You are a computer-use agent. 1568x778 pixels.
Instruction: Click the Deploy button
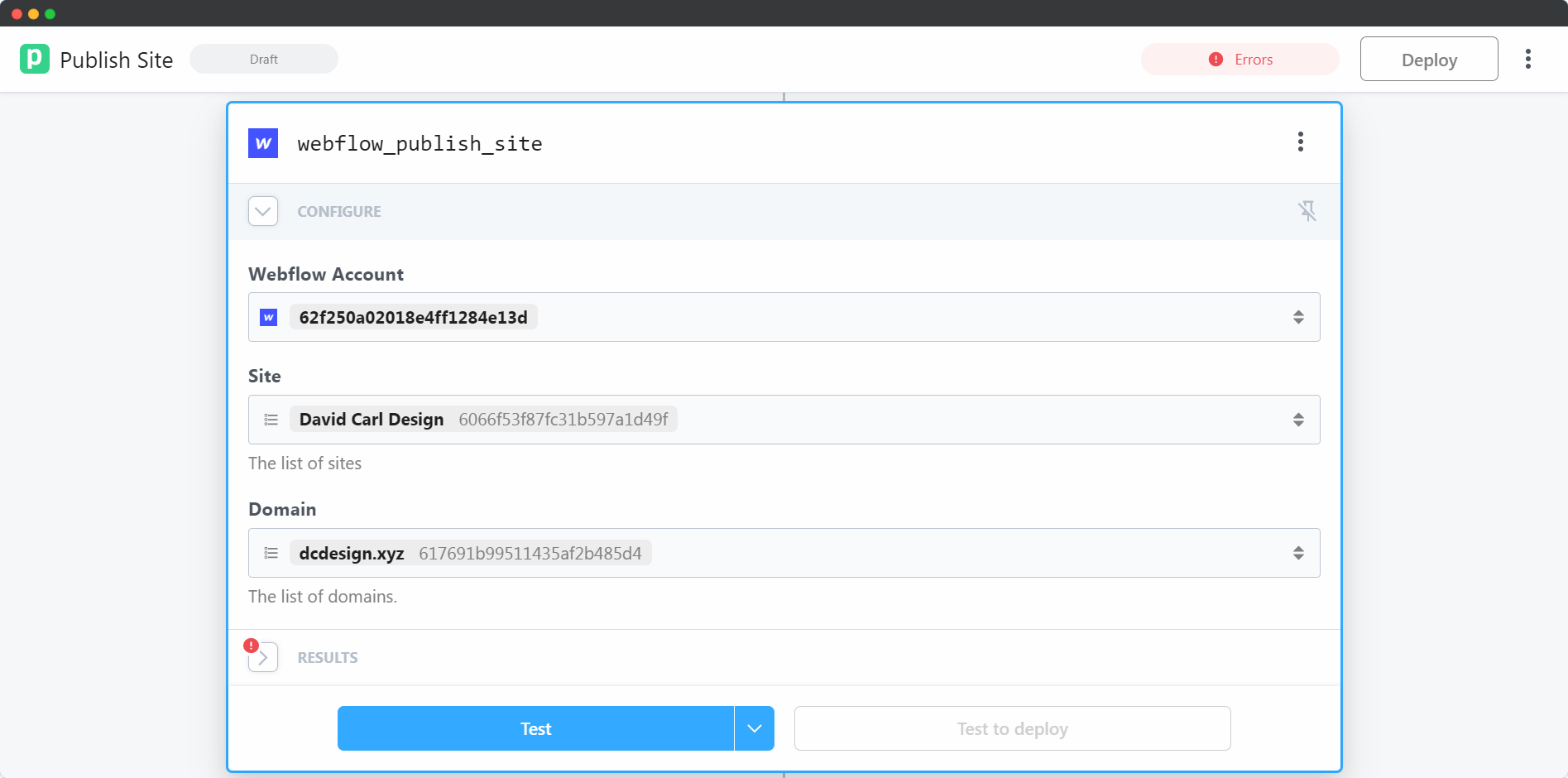(x=1428, y=59)
